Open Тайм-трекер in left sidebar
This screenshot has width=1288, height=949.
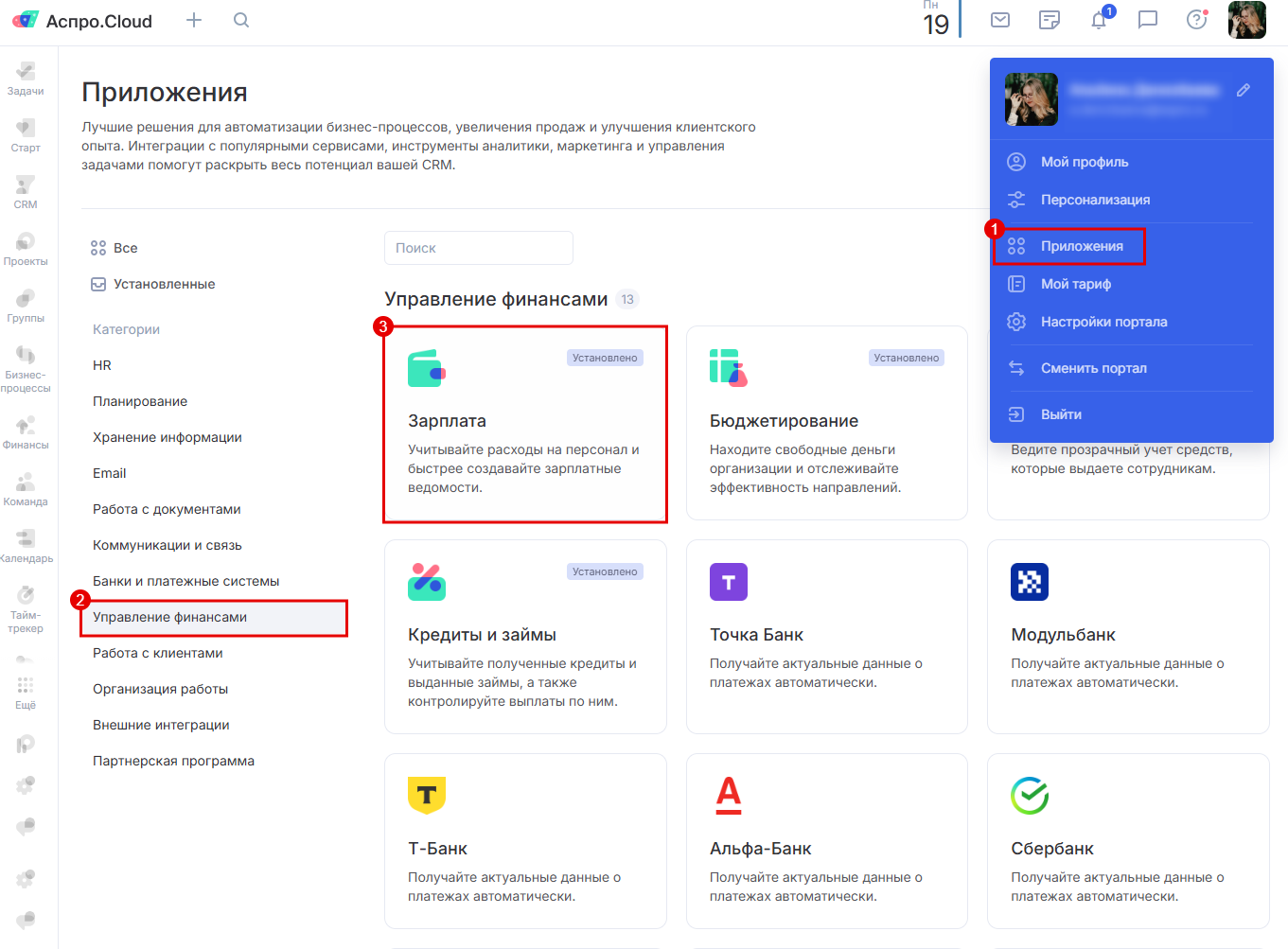coord(26,607)
